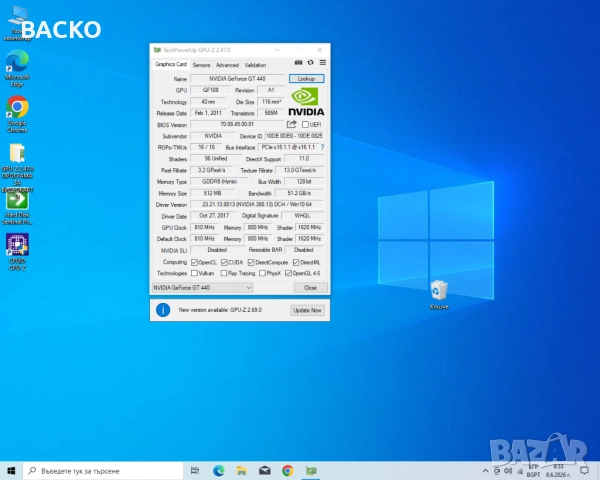
Task: Click the NVIDIA logo in GPU-Z
Action: (306, 102)
